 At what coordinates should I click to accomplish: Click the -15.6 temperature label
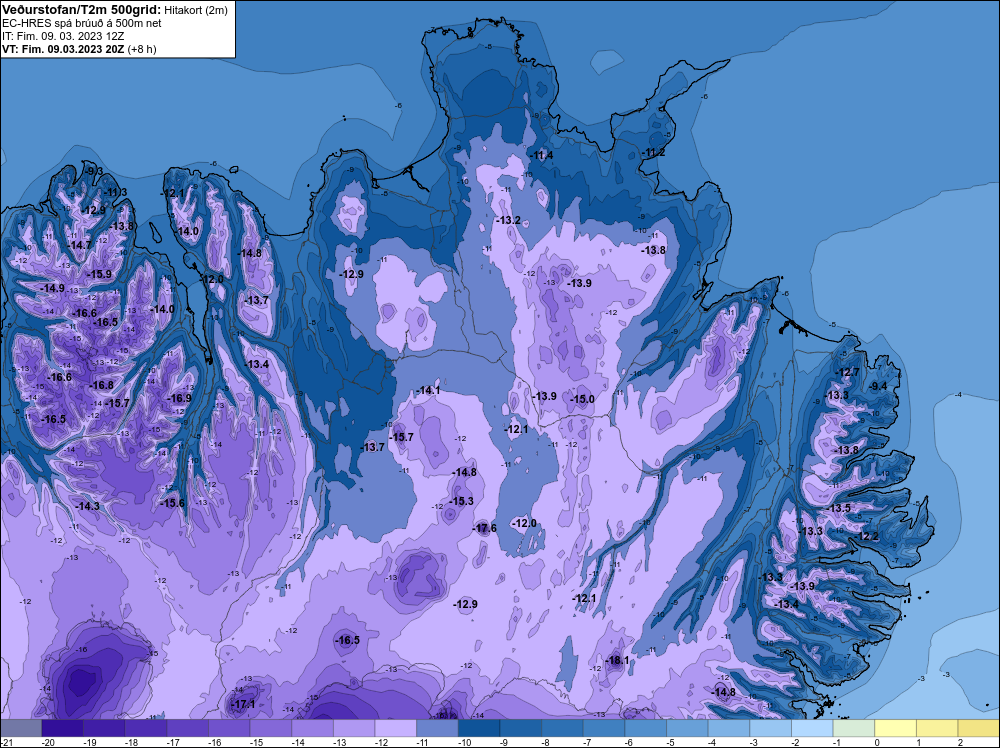tap(172, 503)
